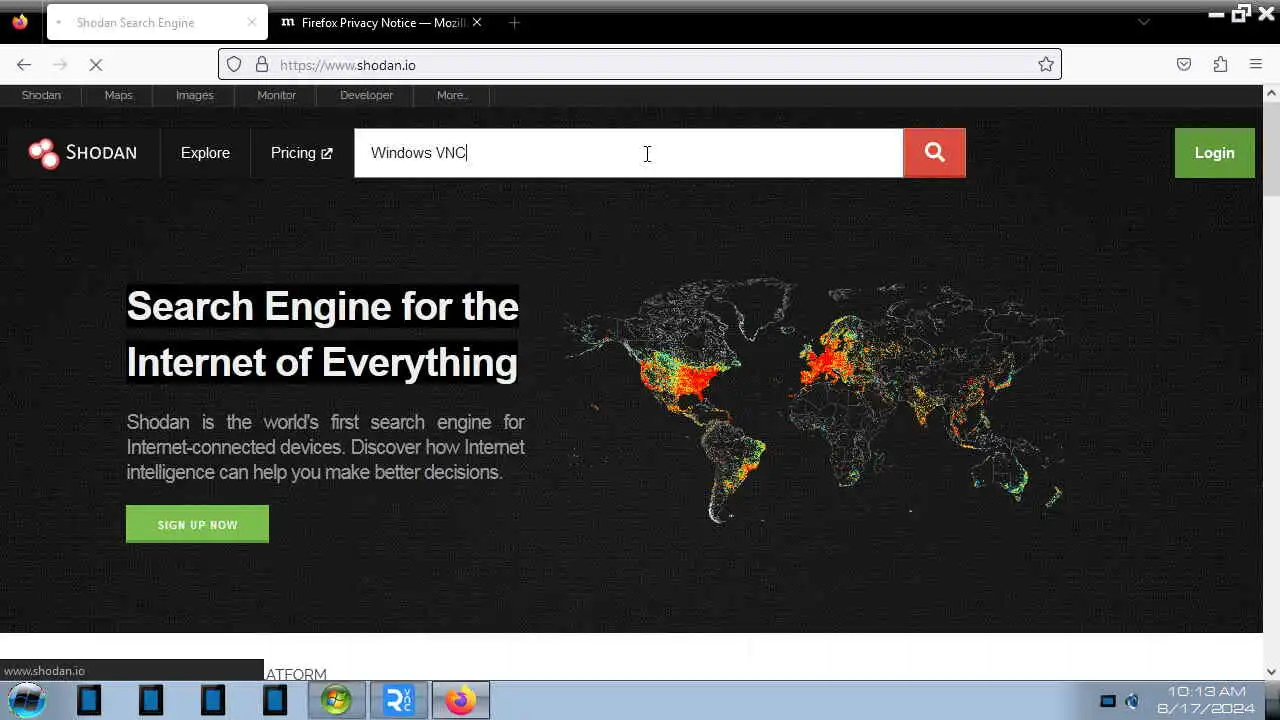The height and width of the screenshot is (720, 1280).
Task: Close the Firefox Privacy Notice tab
Action: (x=477, y=22)
